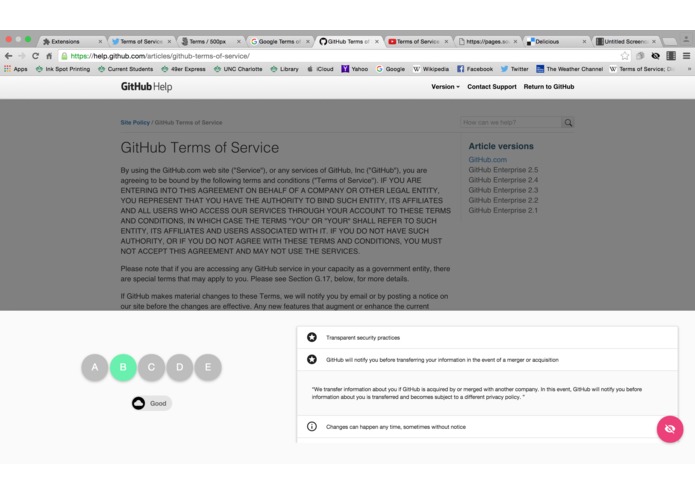
Task: Open the Chrome hamburger menu
Action: point(686,56)
